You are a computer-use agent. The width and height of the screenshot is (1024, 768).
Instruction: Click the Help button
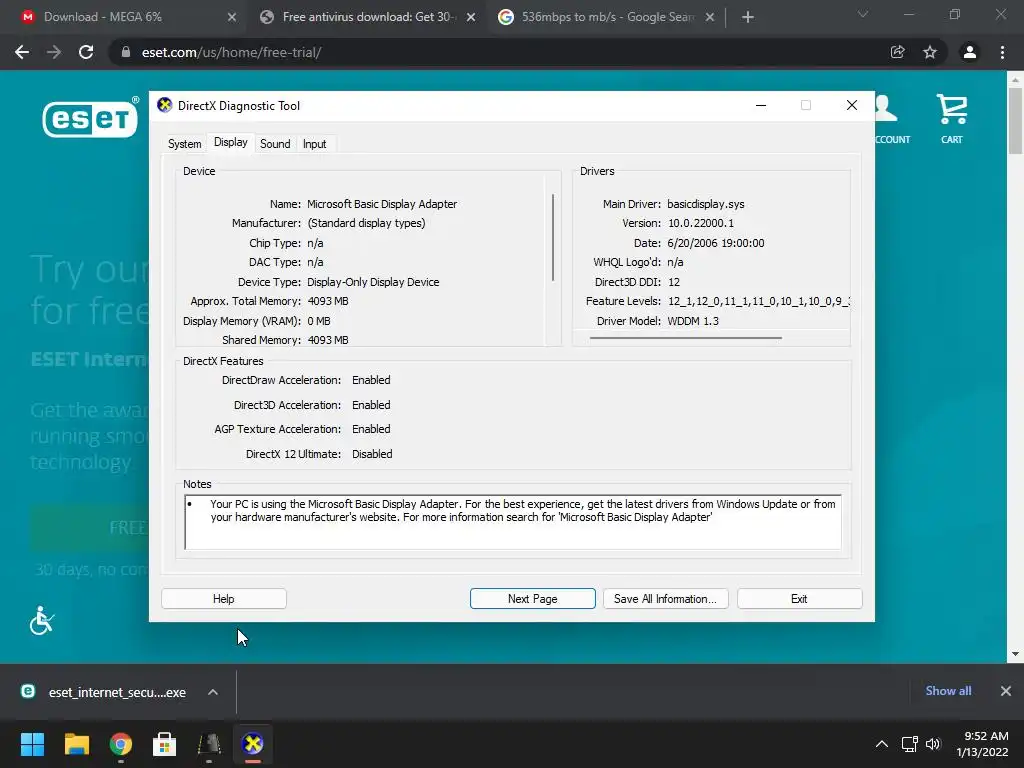point(223,599)
